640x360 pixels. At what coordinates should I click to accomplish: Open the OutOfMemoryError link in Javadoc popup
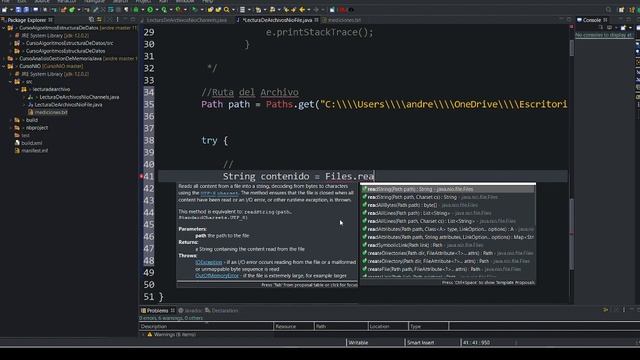tap(217, 276)
